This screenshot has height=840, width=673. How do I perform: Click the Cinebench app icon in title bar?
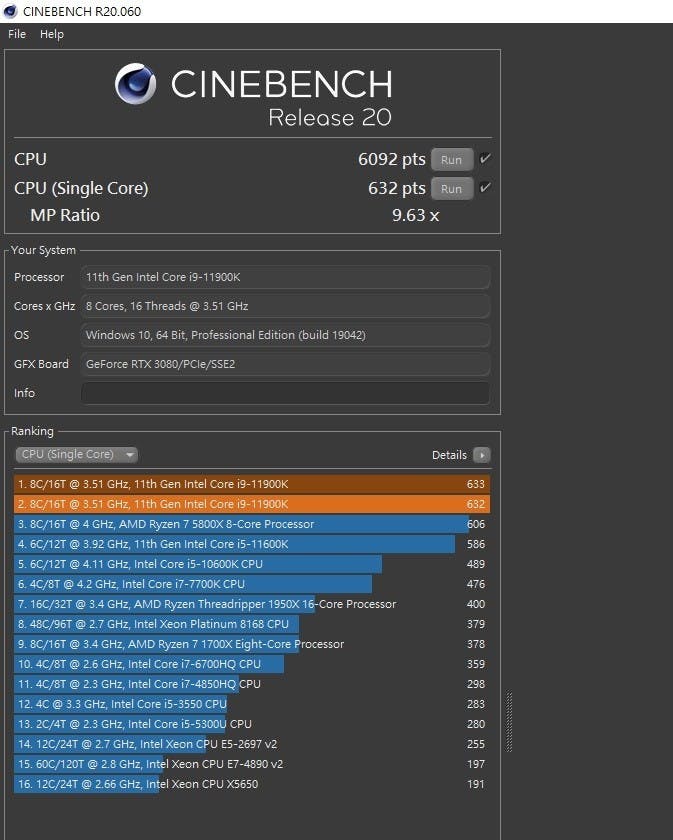[x=10, y=11]
